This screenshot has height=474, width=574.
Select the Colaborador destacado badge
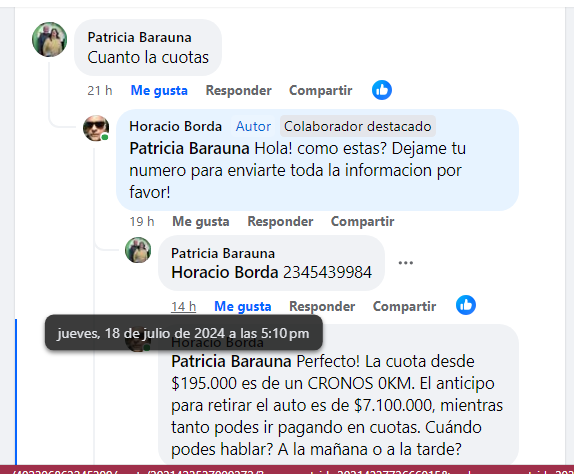pos(358,126)
